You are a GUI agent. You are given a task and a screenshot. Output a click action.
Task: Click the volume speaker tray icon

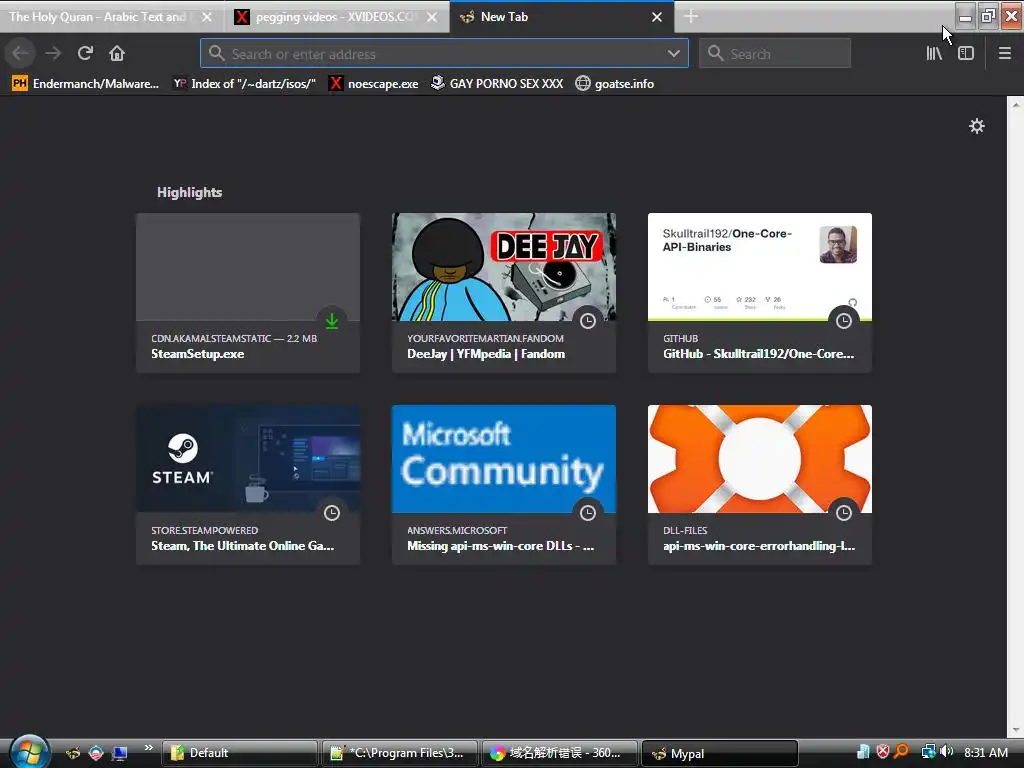(x=947, y=752)
